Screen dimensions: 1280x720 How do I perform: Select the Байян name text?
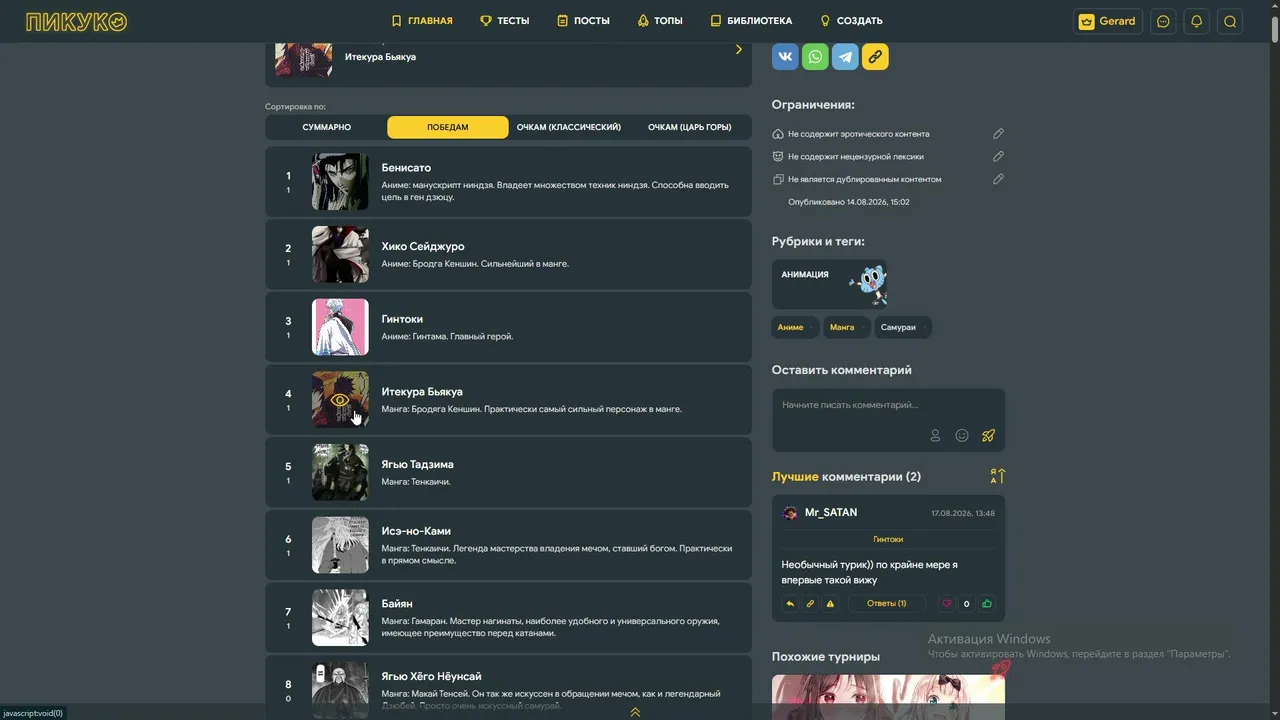(397, 604)
